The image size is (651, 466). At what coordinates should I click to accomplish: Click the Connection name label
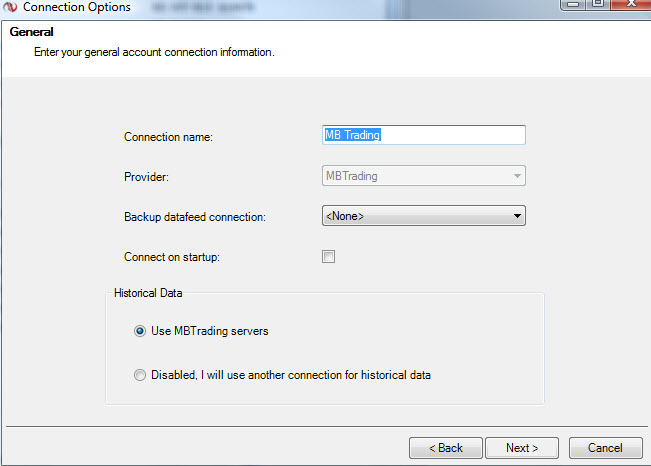(168, 137)
